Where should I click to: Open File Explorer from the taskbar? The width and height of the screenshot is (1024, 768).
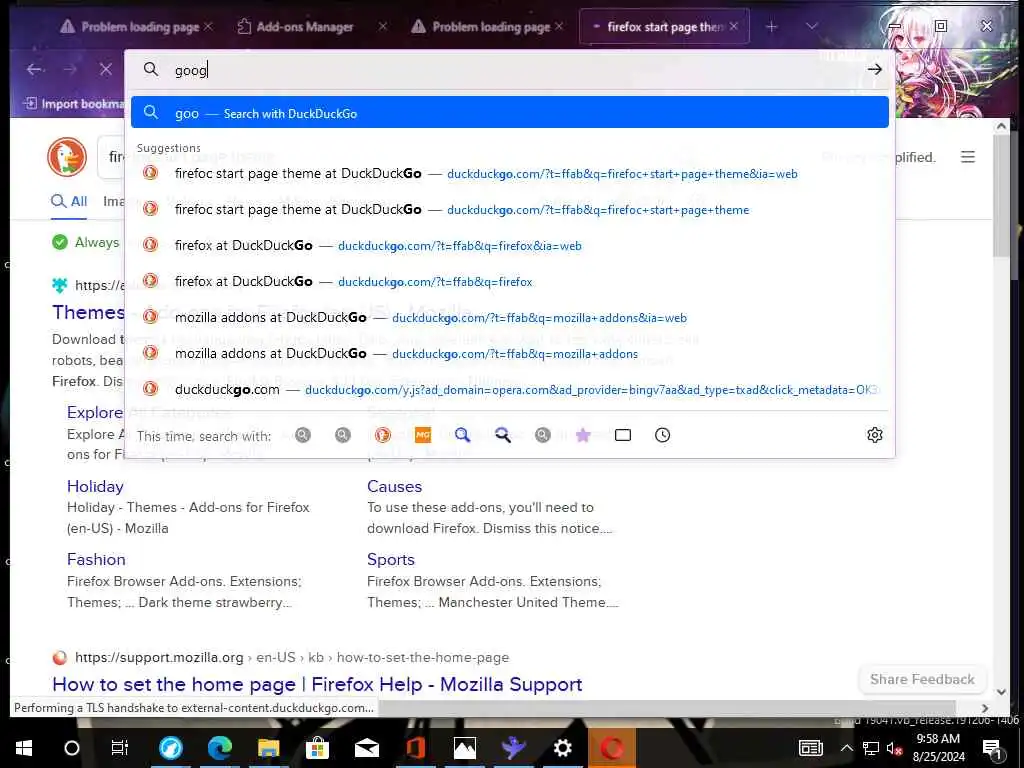point(268,748)
